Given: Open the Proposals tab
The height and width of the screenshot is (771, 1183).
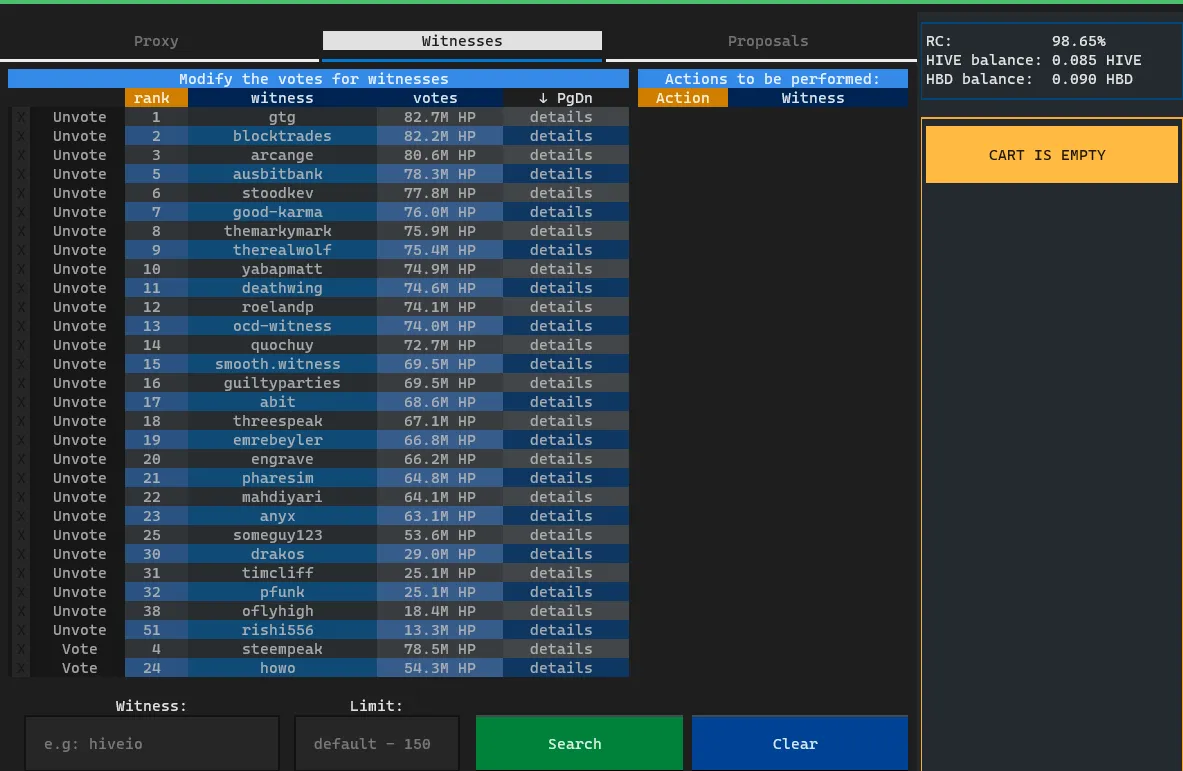Looking at the screenshot, I should (767, 41).
